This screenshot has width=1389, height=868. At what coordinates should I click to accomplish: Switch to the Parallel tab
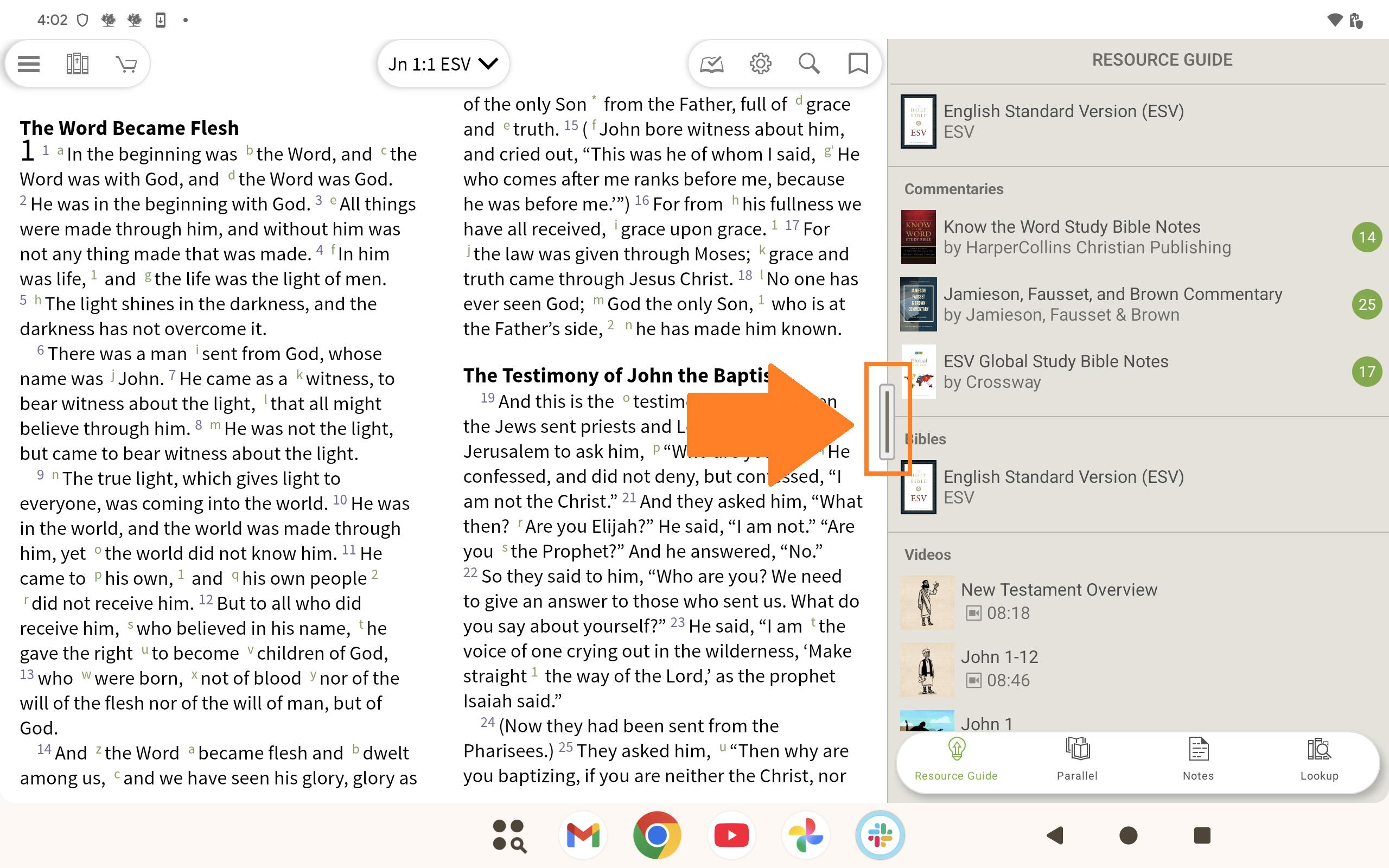click(1077, 759)
